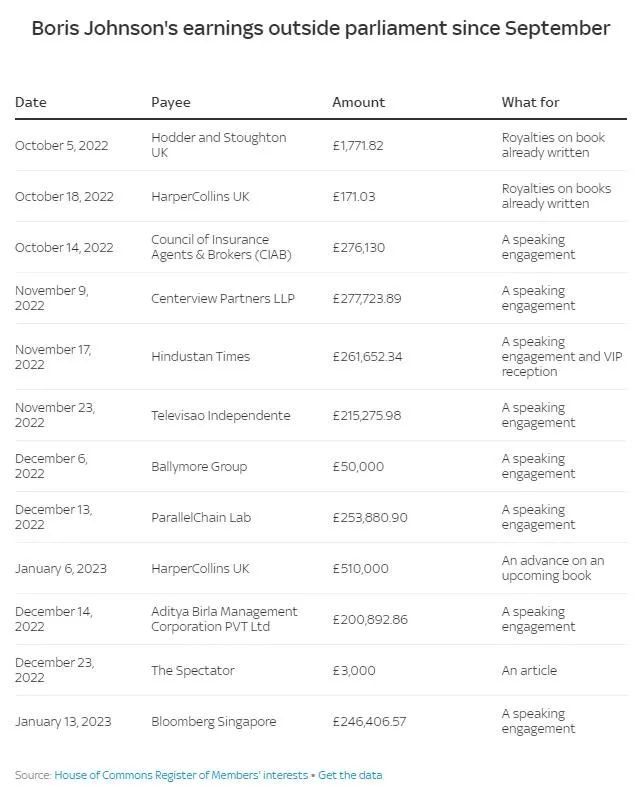Select the An article description cell

click(x=529, y=671)
